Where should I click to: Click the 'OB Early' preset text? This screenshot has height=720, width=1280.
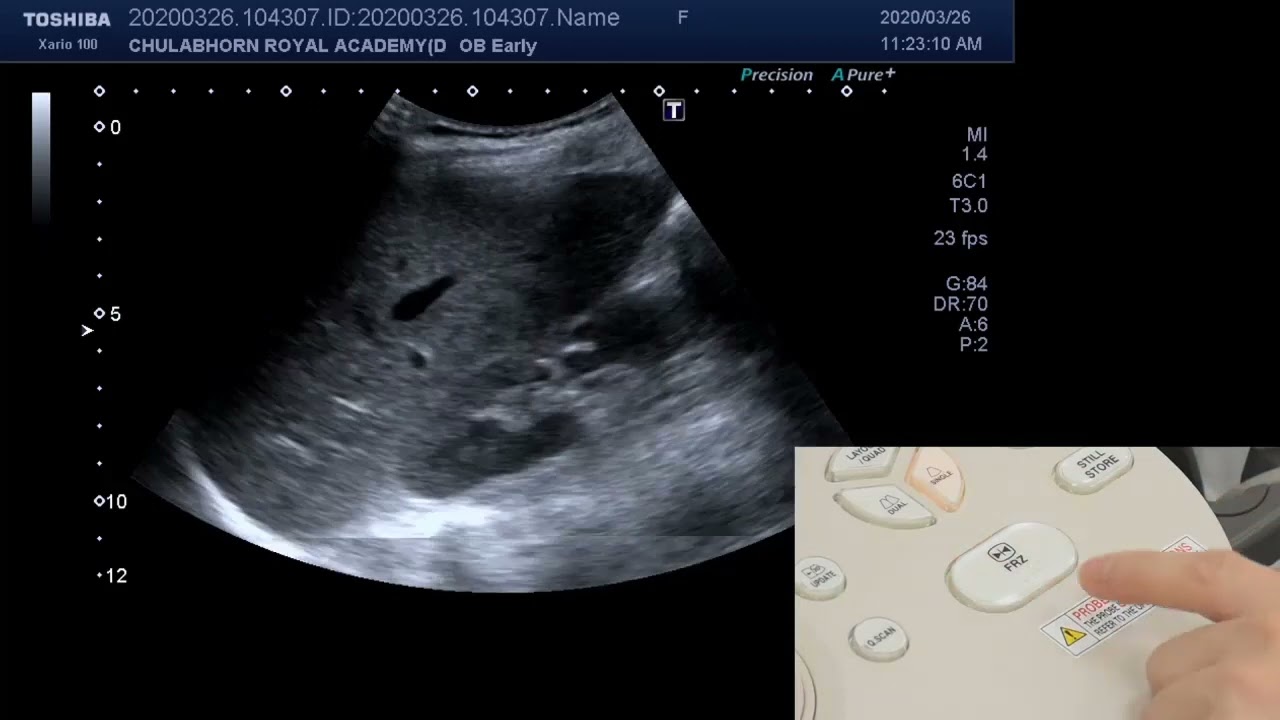click(x=498, y=46)
